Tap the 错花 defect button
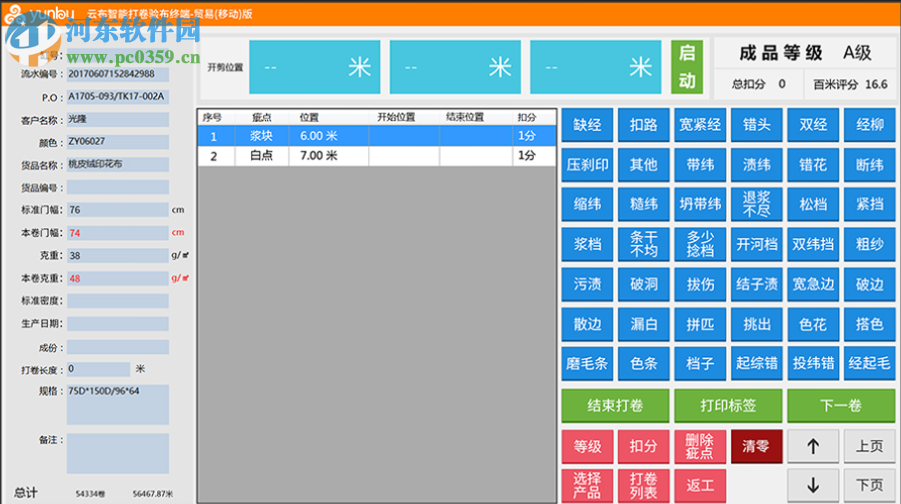Viewport: 901px width, 504px height. click(813, 165)
